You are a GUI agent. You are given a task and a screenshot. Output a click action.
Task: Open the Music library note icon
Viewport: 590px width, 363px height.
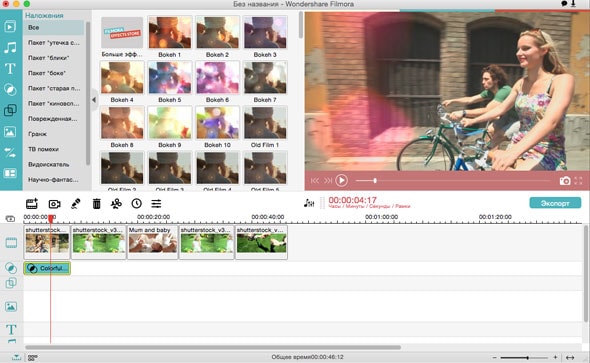[10, 47]
